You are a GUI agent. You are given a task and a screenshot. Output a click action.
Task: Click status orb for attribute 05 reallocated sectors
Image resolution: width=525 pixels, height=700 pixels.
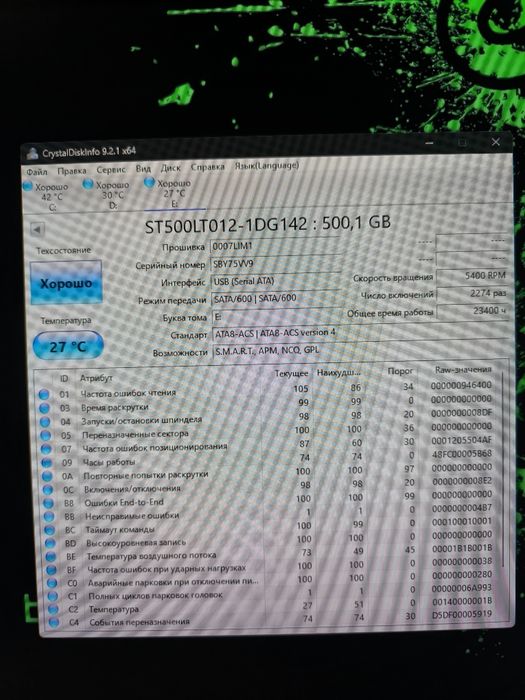(46, 435)
